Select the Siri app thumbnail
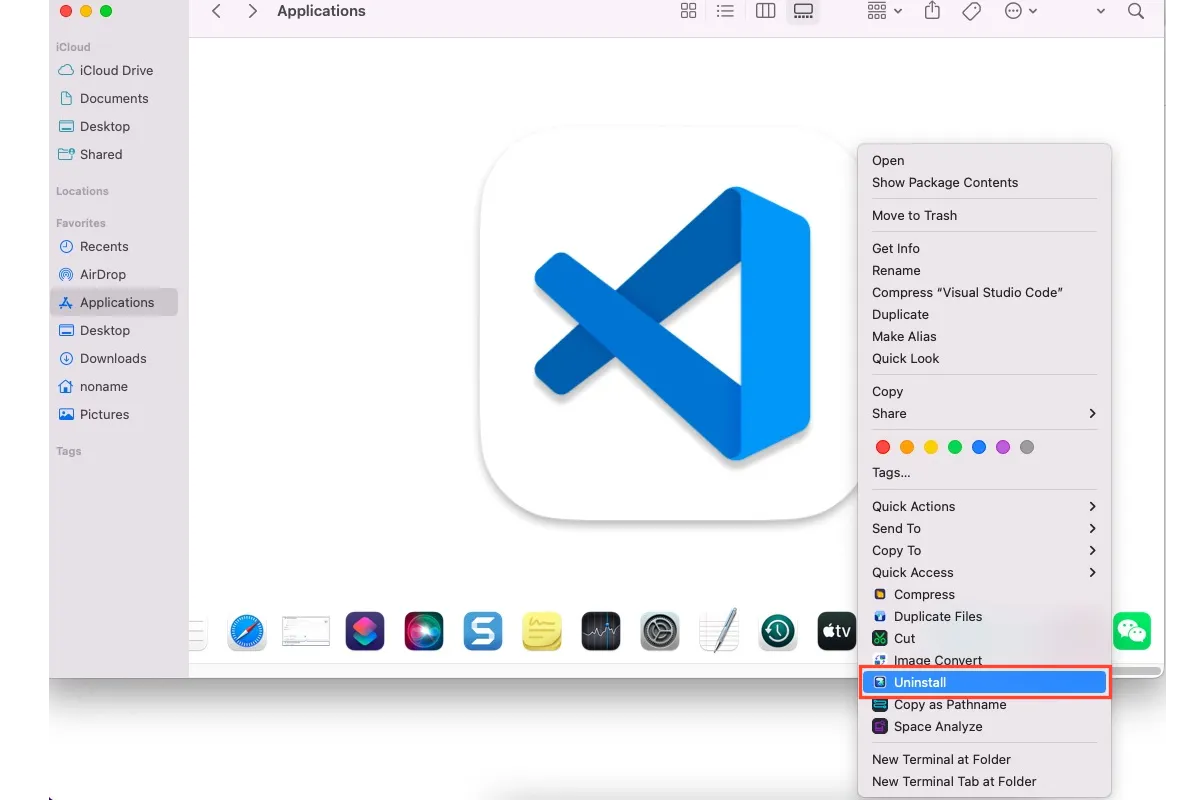The width and height of the screenshot is (1200, 800). pyautogui.click(x=424, y=631)
